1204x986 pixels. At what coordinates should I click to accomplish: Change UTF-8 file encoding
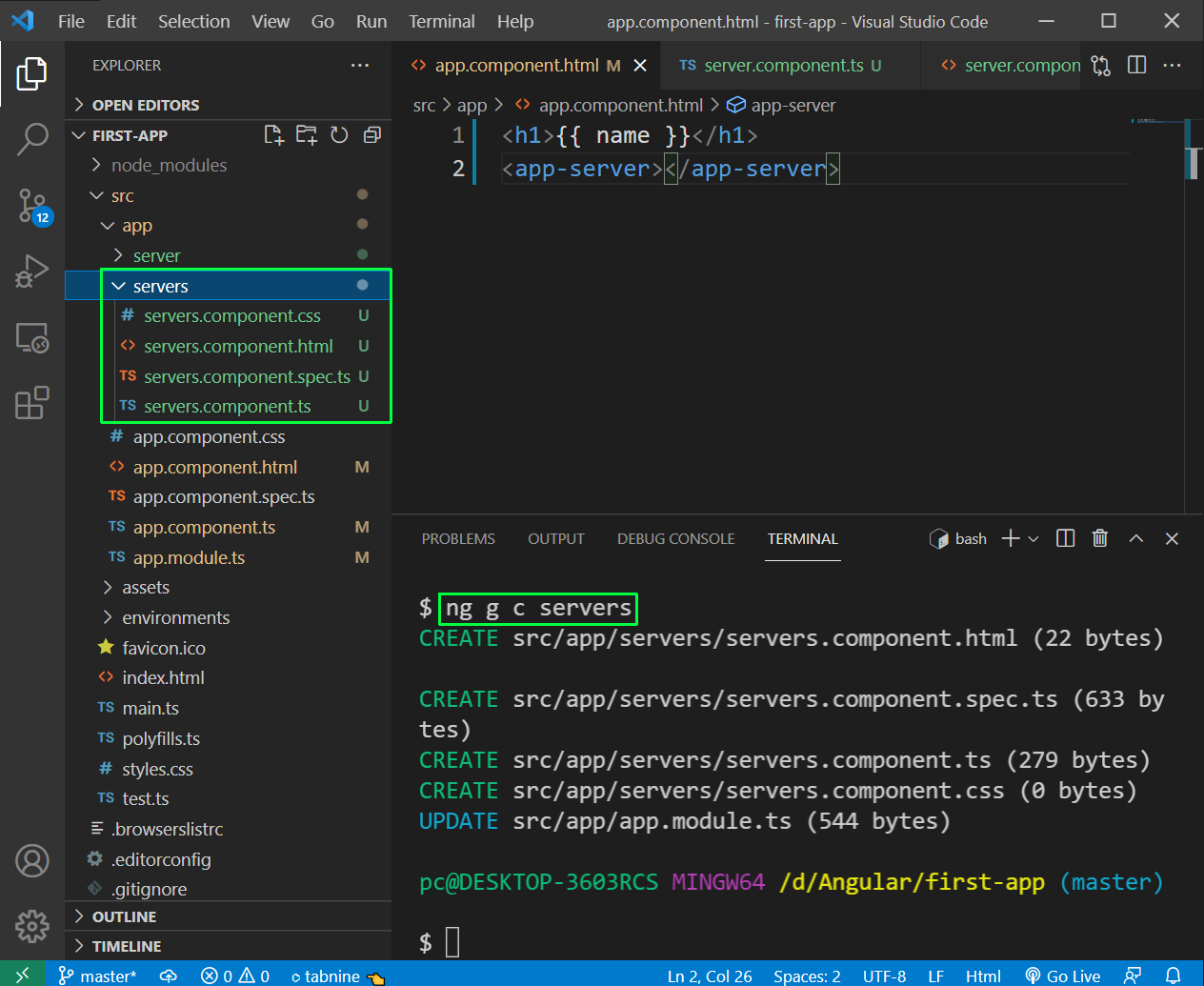pos(884,976)
